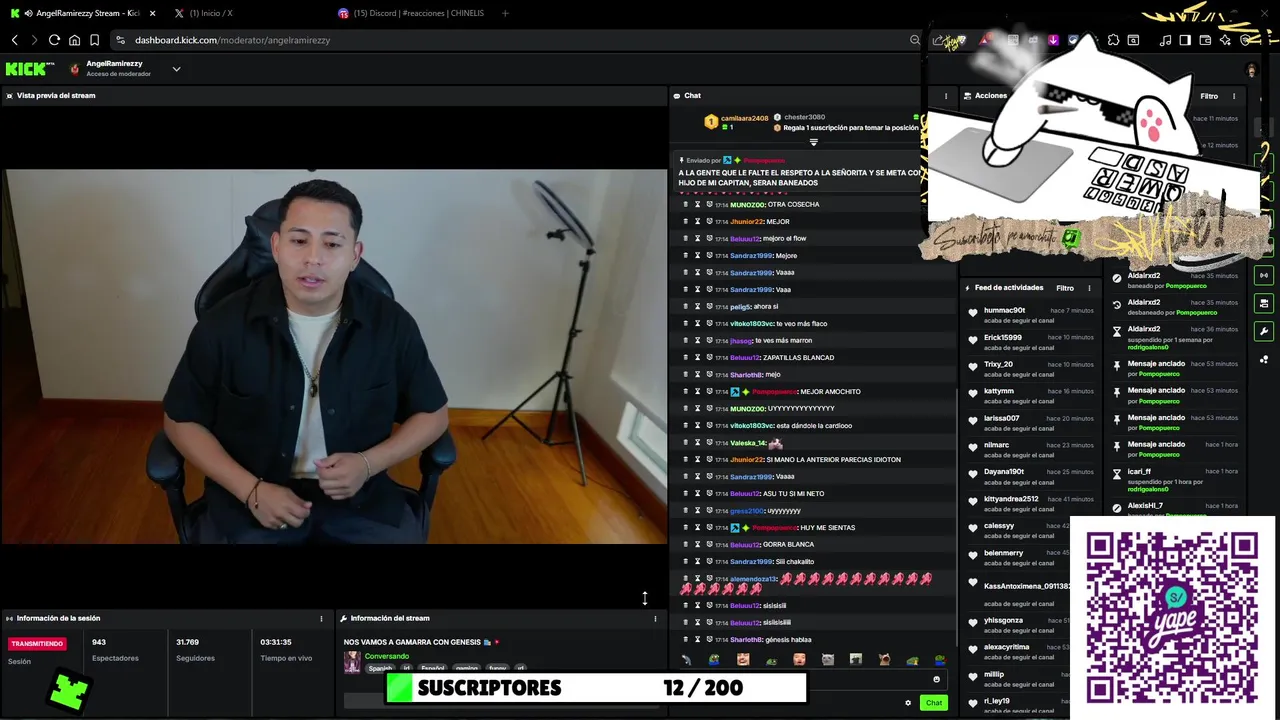Open the browser wallet icon

click(1205, 40)
